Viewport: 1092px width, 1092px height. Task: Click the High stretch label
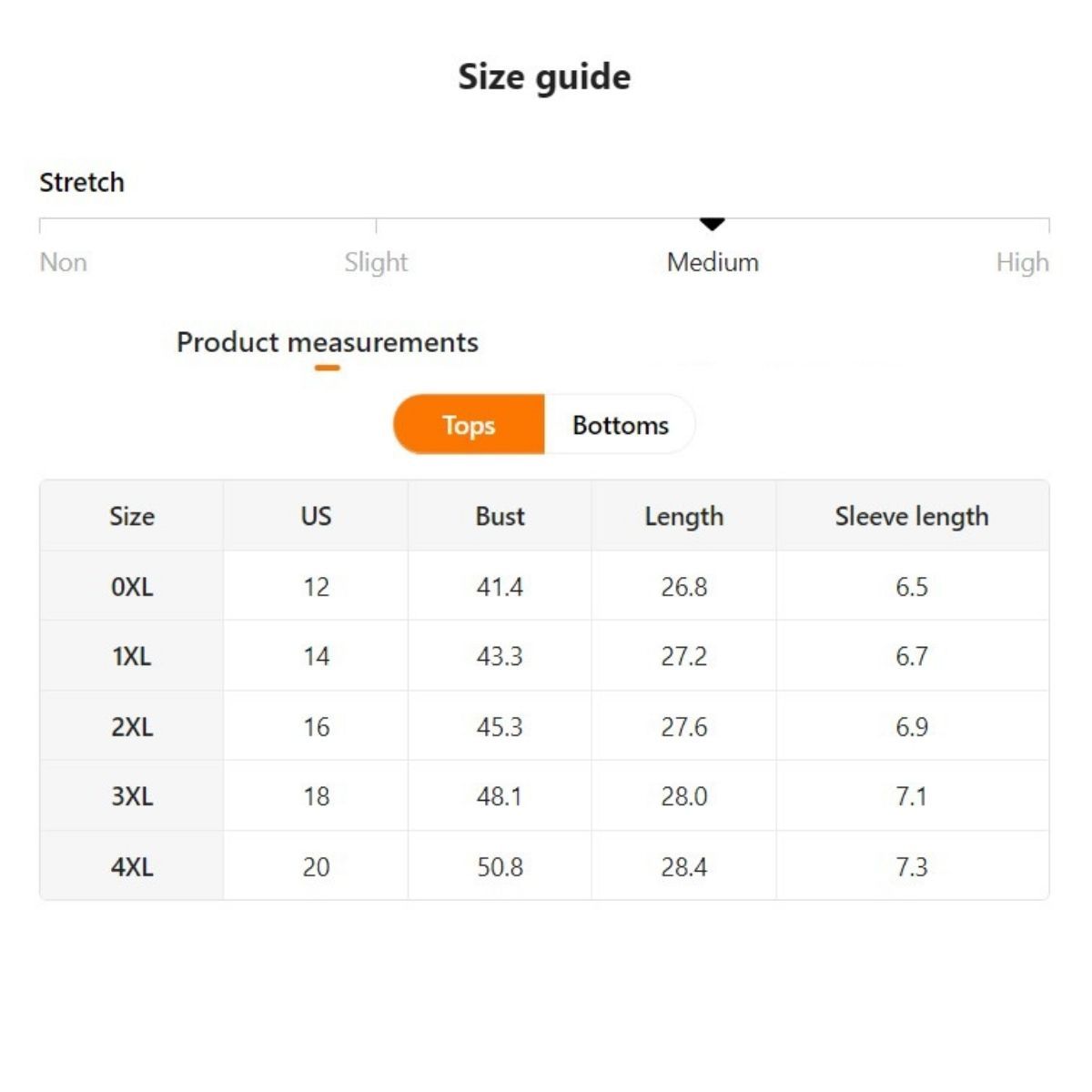click(x=1022, y=262)
